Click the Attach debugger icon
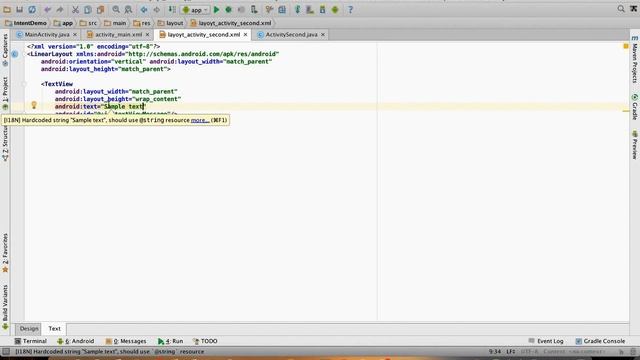 coord(254,9)
